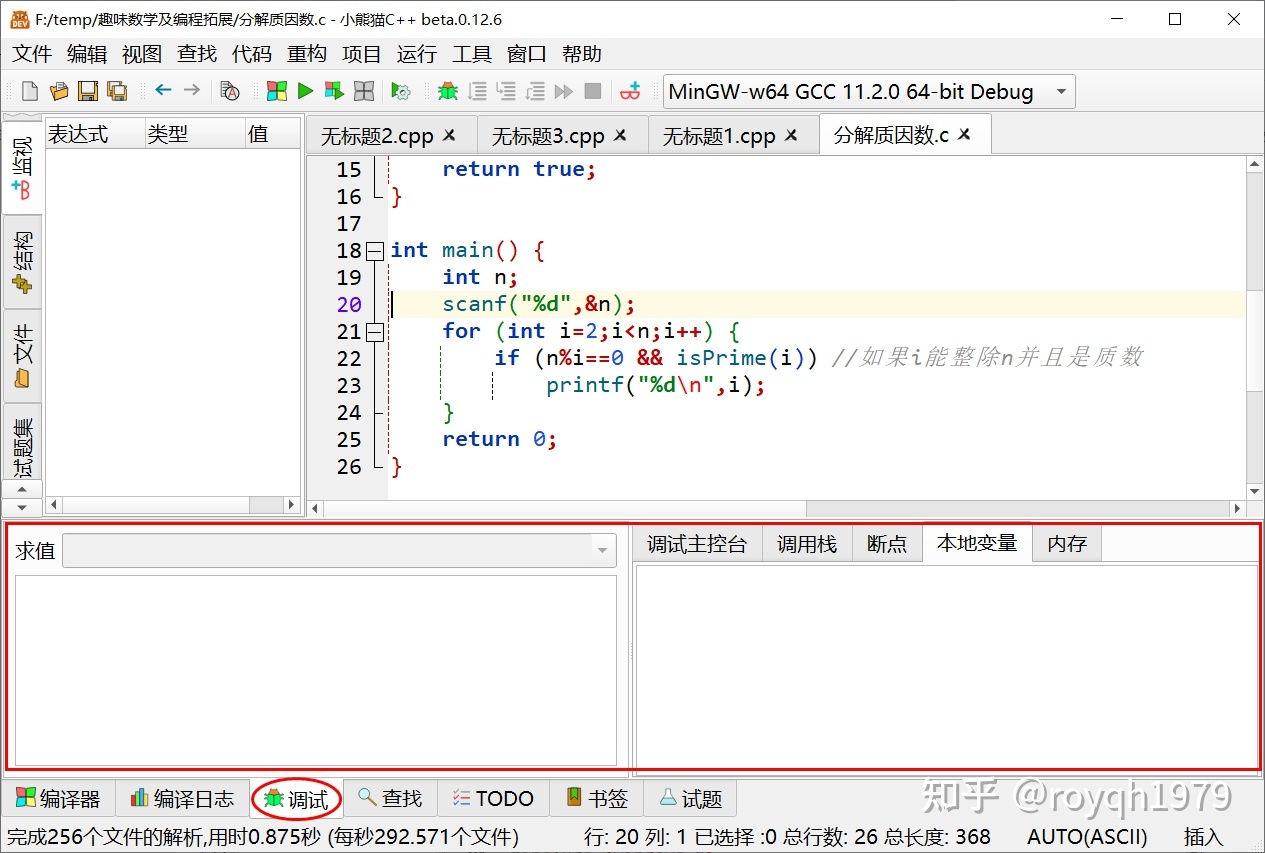Save all open files
Image resolution: width=1265 pixels, height=853 pixels.
click(x=117, y=91)
